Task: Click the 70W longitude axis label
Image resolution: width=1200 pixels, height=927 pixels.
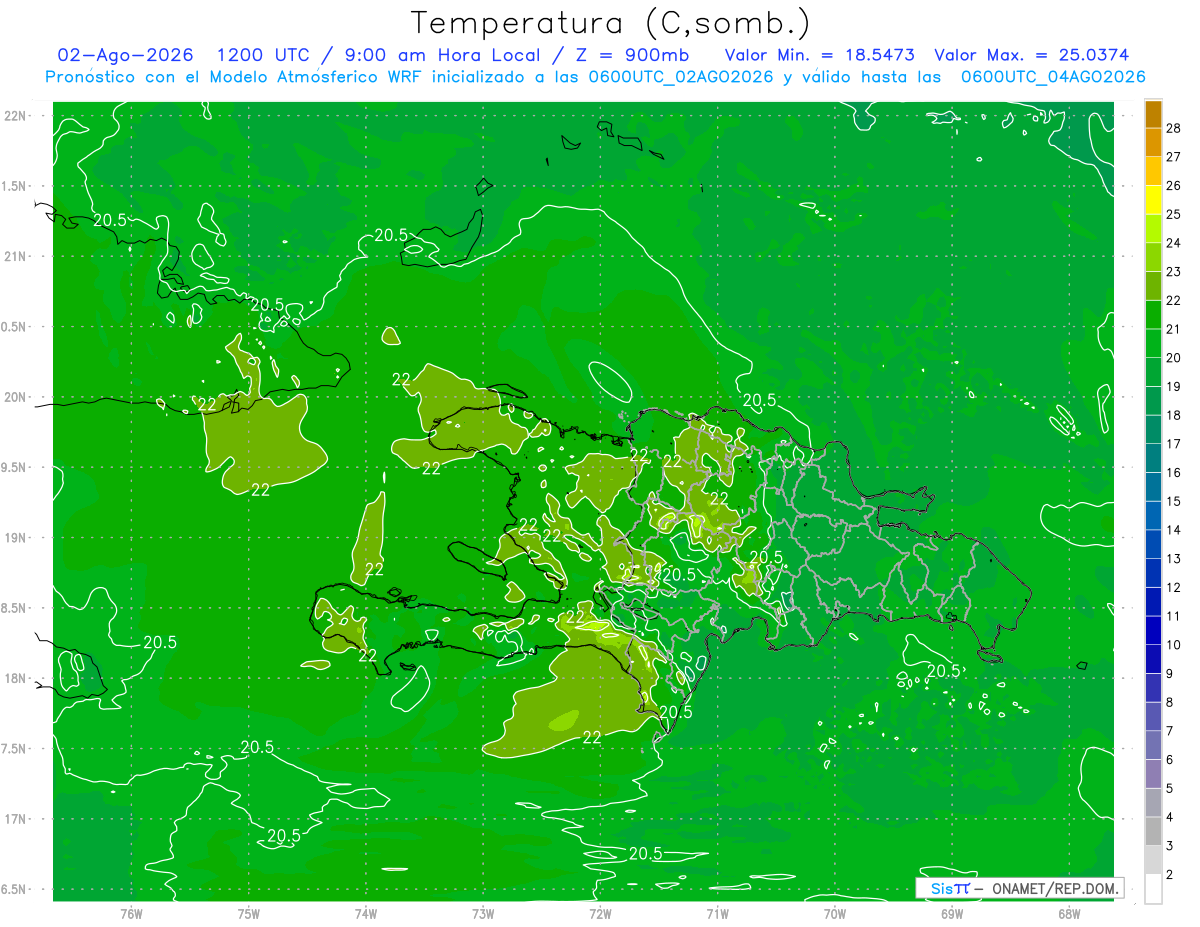Action: pos(835,913)
